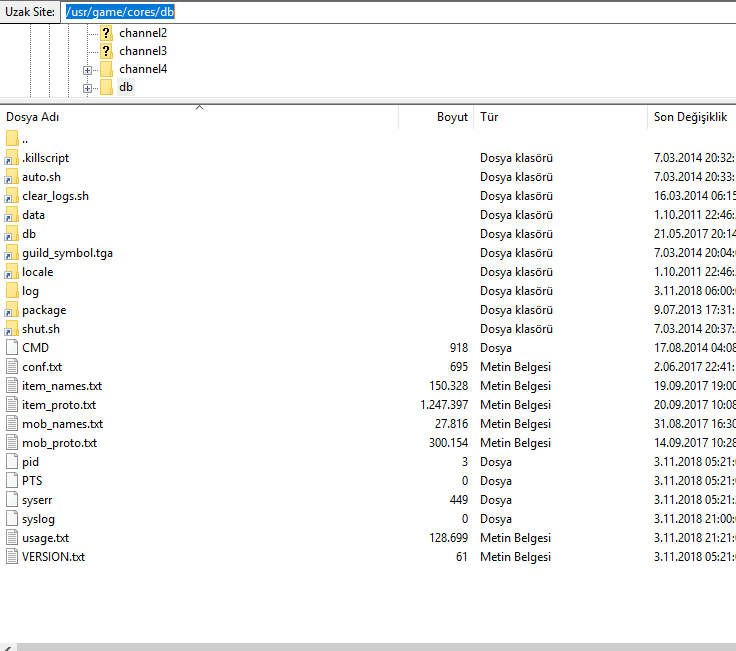Click the Uzak Site path input field
The height and width of the screenshot is (651, 736).
398,12
